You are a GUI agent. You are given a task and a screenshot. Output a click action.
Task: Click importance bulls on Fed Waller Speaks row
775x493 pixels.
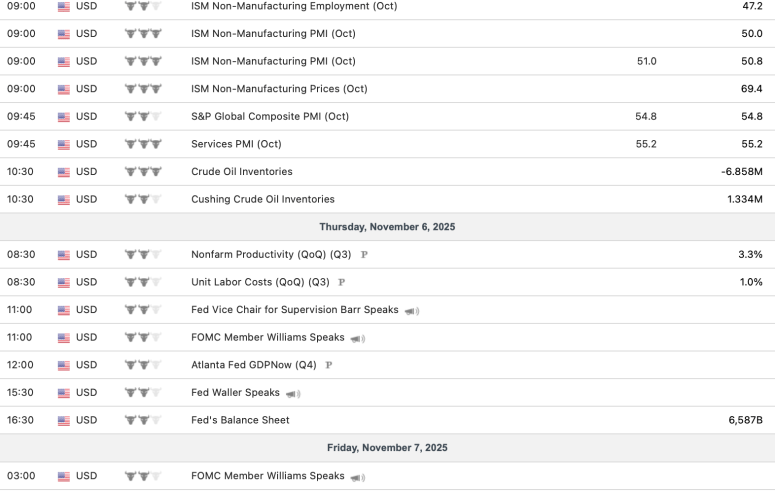pyautogui.click(x=143, y=393)
